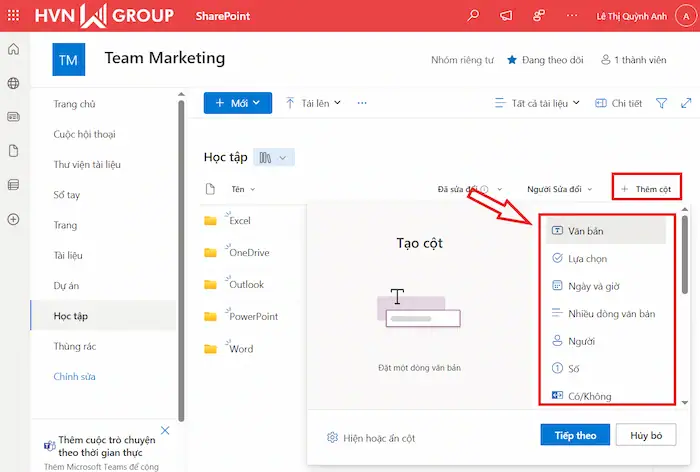The height and width of the screenshot is (472, 700).
Task: Open the globe sites icon in the left rail
Action: [13, 83]
